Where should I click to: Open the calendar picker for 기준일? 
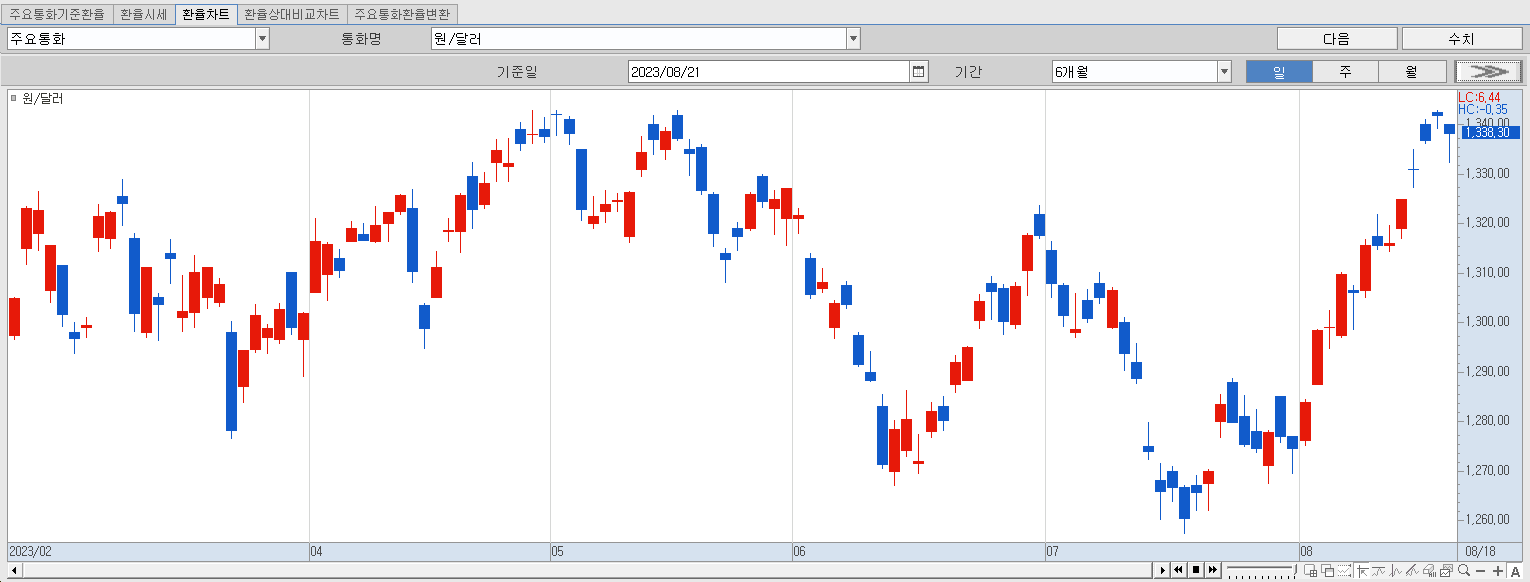pos(919,71)
